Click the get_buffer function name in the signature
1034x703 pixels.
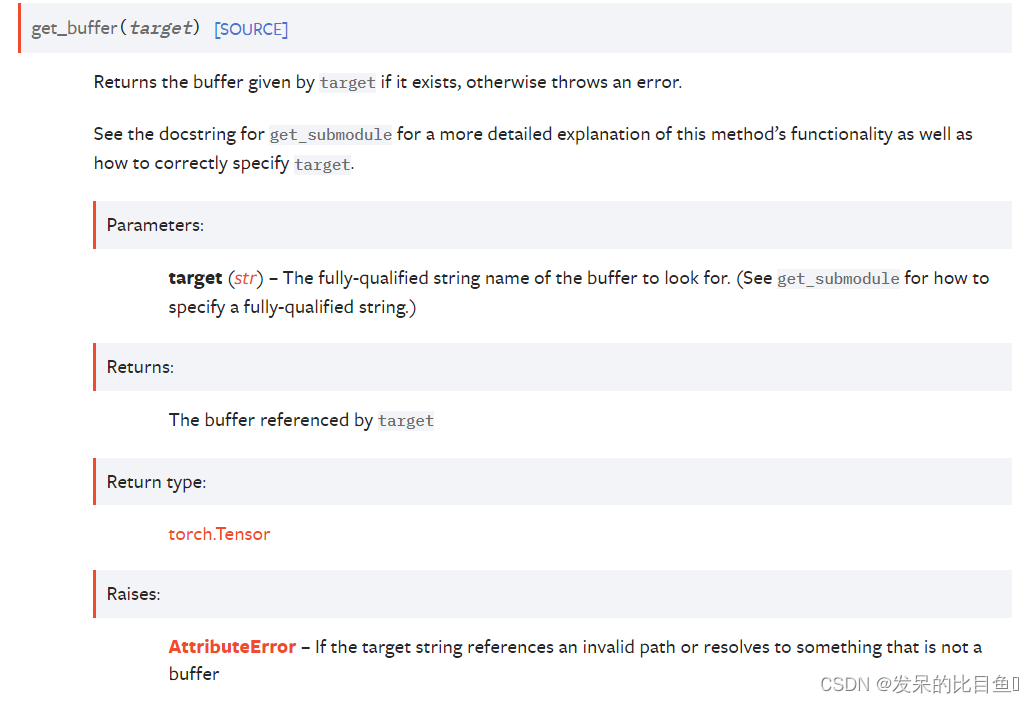click(x=74, y=28)
